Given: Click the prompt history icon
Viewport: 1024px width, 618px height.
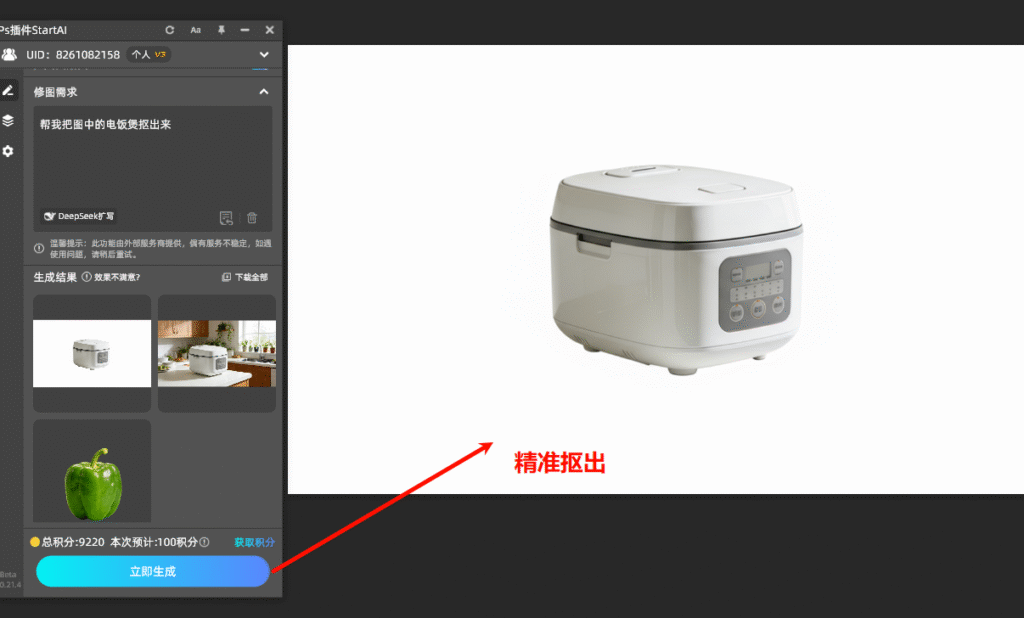Looking at the screenshot, I should click(x=226, y=218).
